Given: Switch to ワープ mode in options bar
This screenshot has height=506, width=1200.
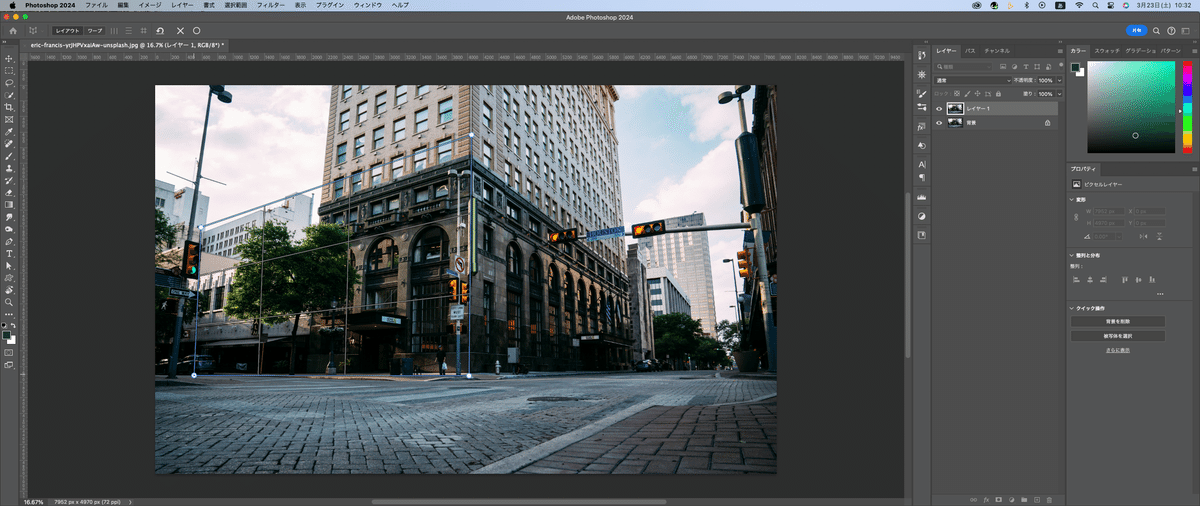Looking at the screenshot, I should point(94,31).
